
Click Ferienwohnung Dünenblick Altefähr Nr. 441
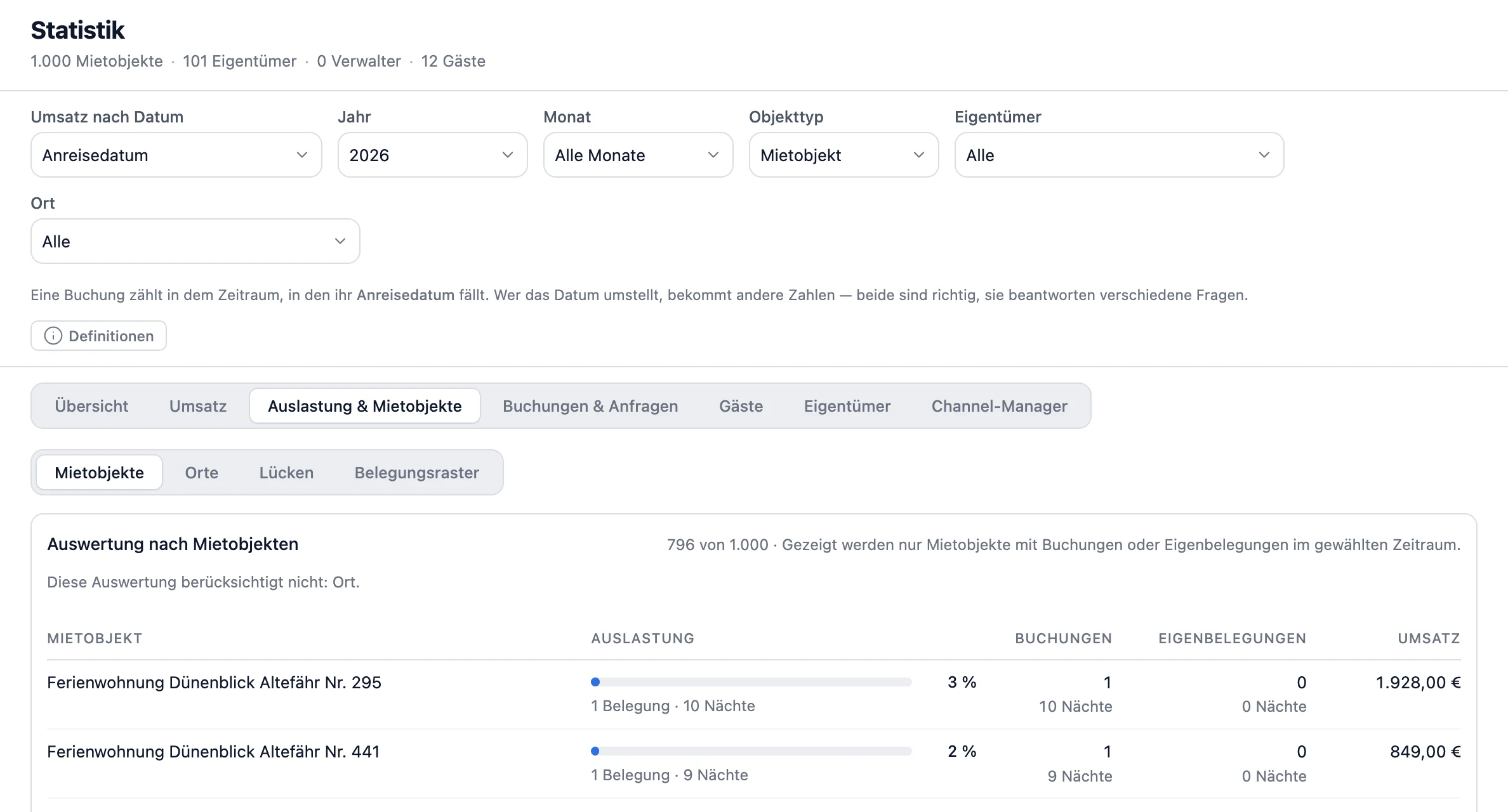coord(213,752)
